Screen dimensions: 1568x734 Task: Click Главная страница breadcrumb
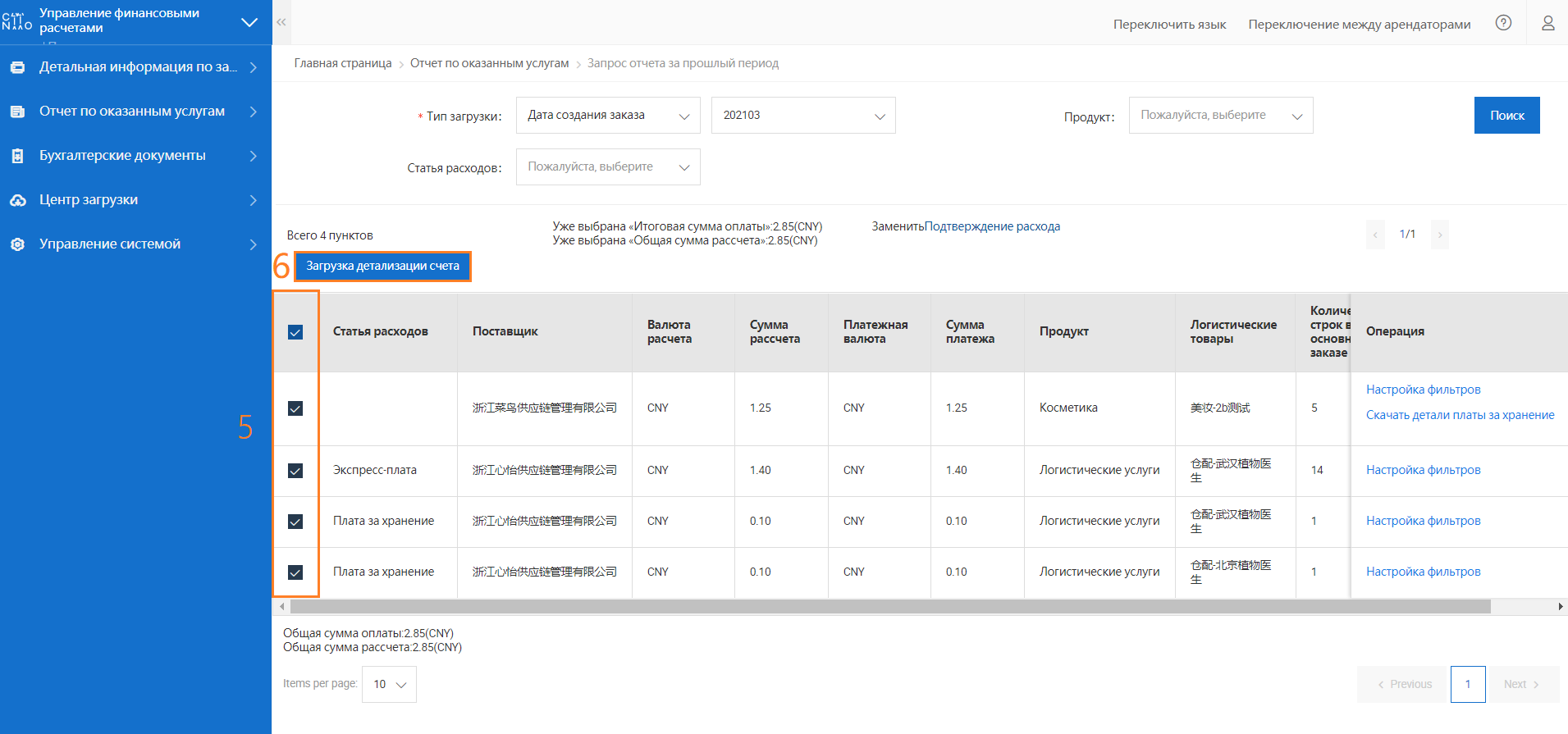343,63
